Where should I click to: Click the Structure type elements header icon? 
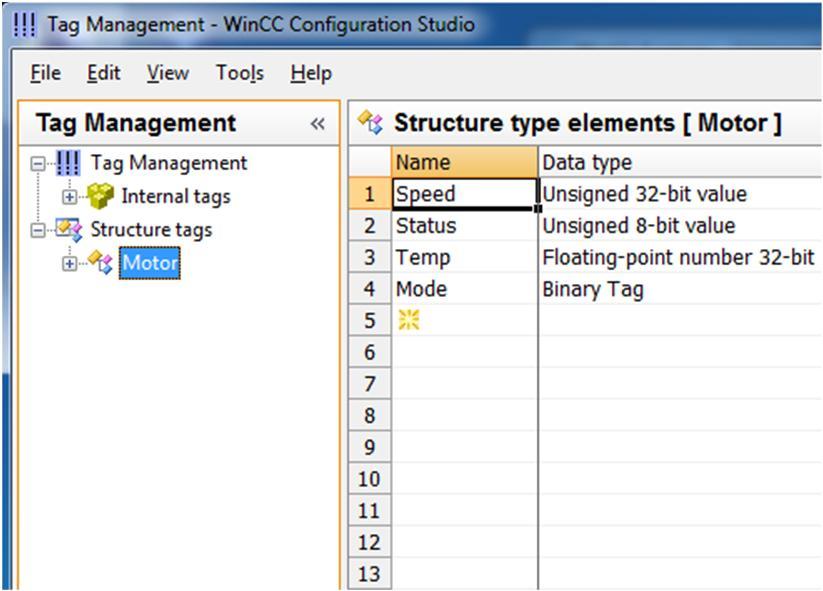point(370,122)
